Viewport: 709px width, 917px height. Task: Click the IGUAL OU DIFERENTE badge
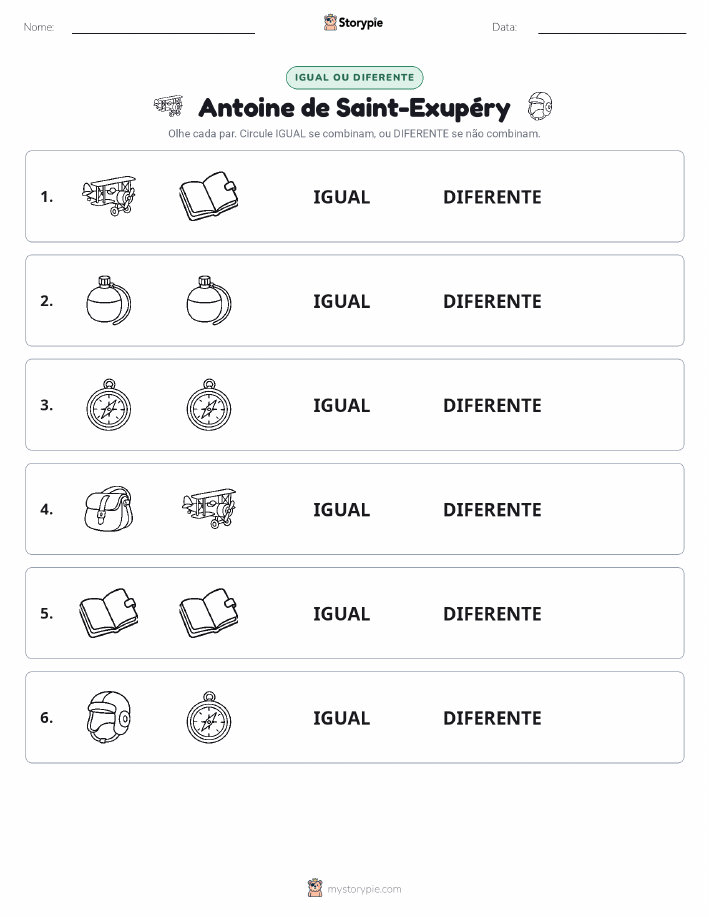(354, 77)
